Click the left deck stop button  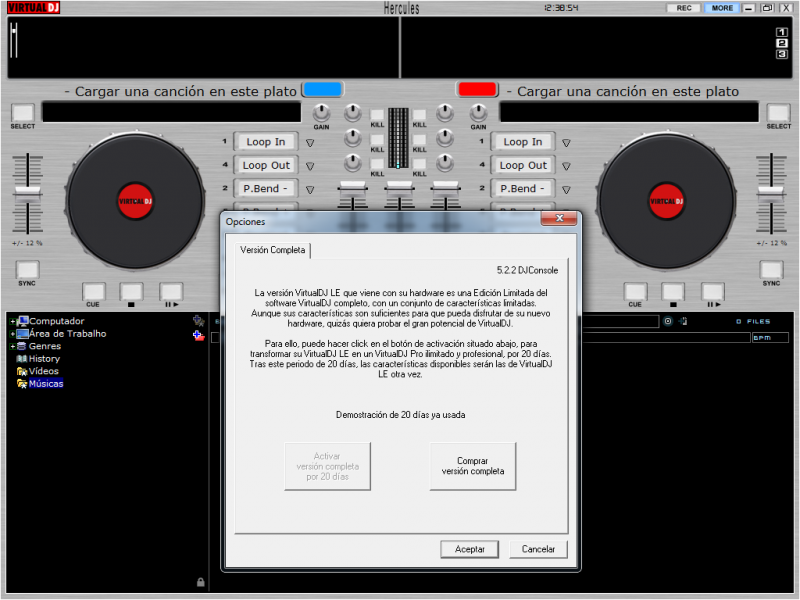click(132, 293)
